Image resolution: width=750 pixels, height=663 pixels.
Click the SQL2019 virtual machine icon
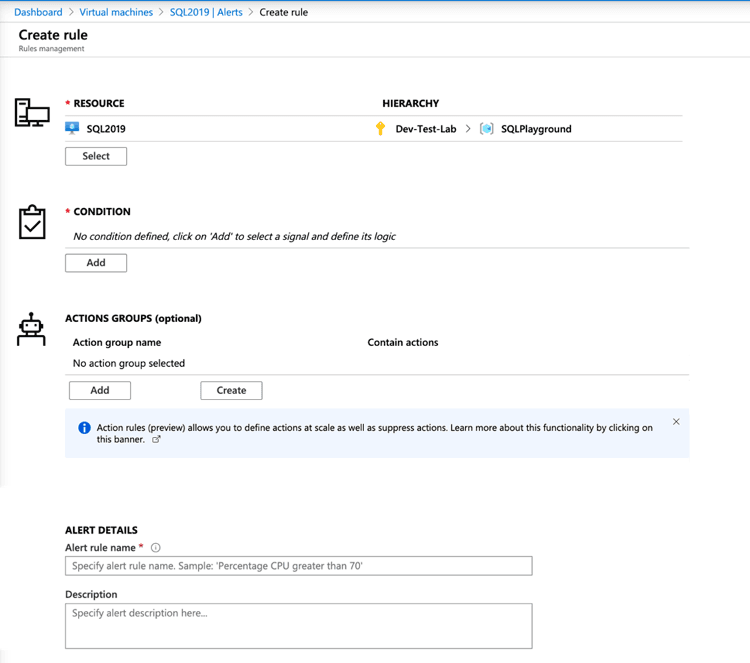[72, 128]
